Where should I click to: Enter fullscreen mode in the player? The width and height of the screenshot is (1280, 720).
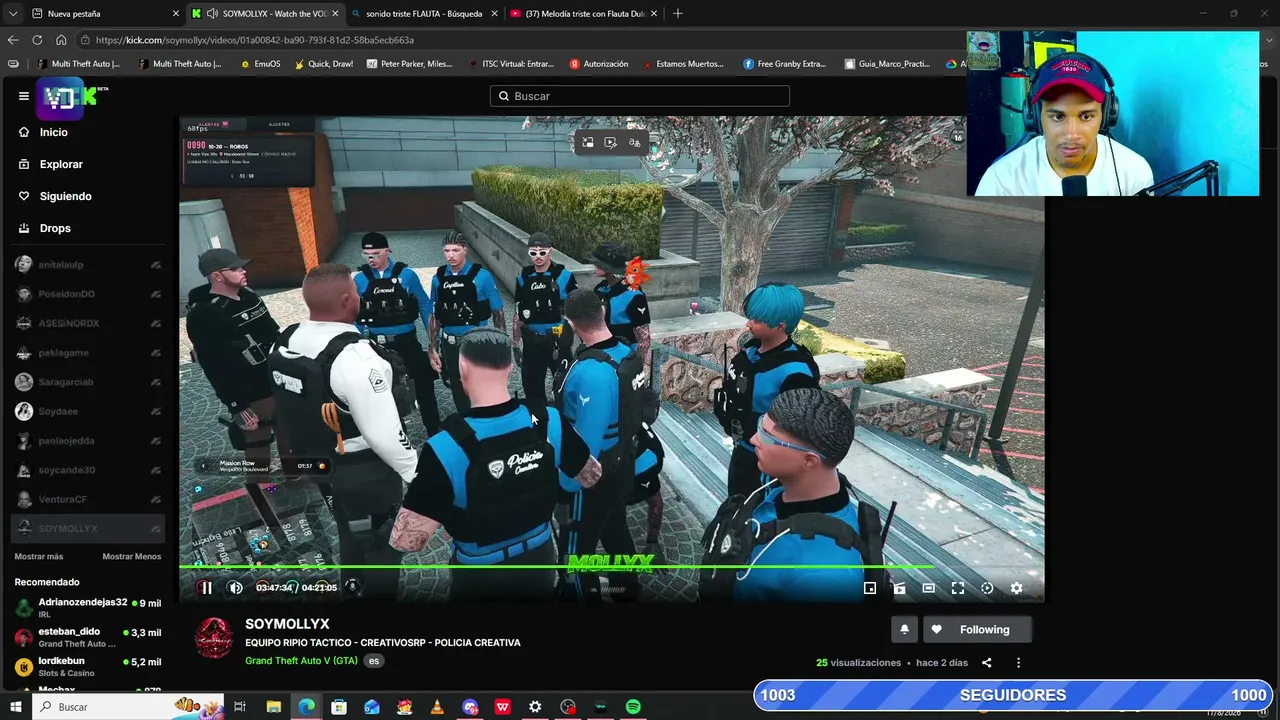958,588
